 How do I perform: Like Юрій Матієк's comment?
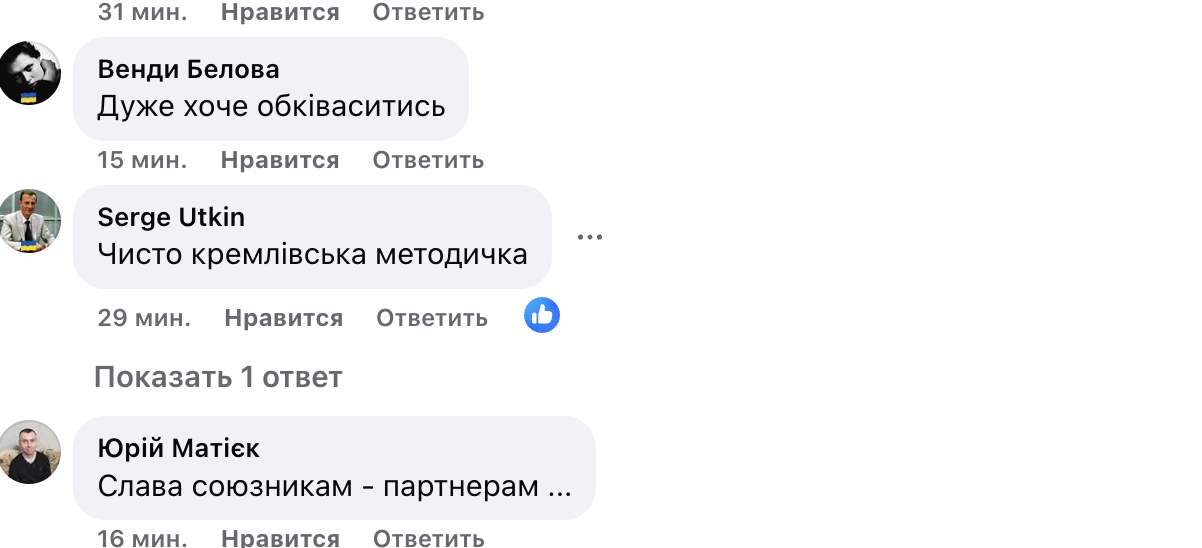coord(280,538)
